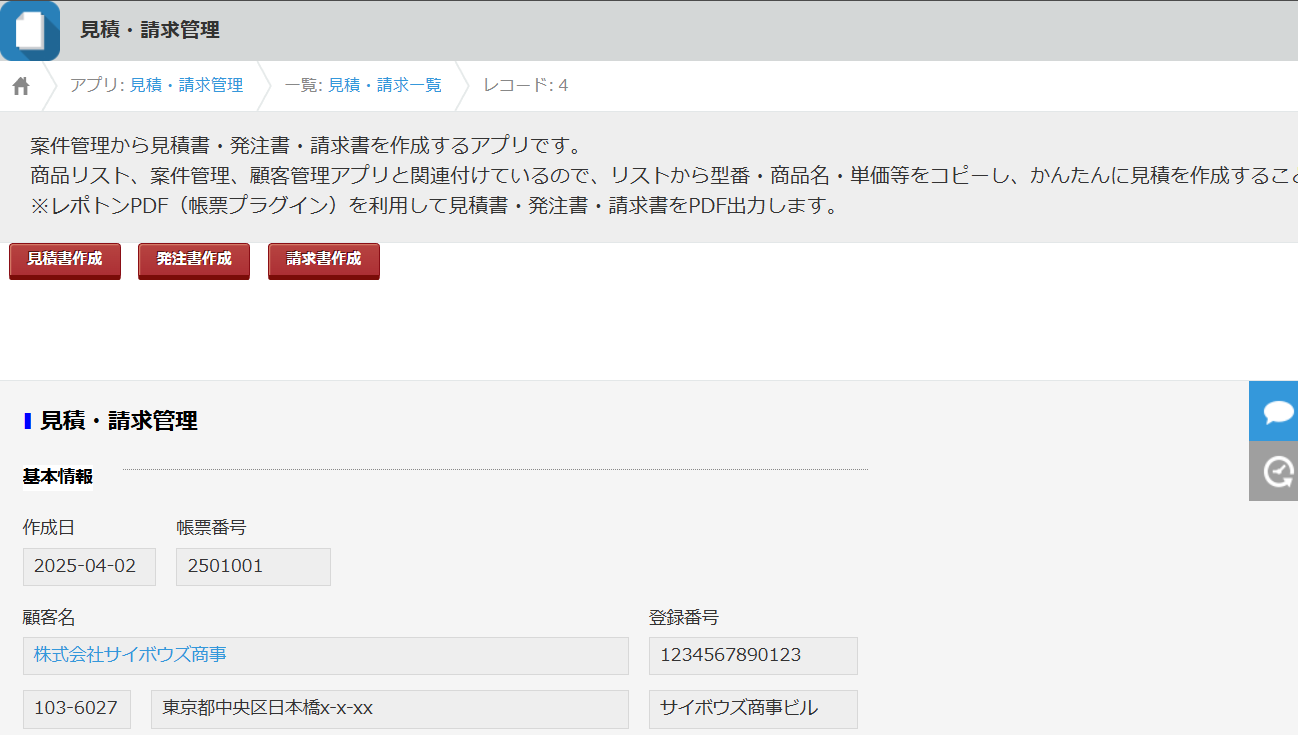Click the 請求書作成 button
Viewport: 1298px width, 735px height.
324,260
